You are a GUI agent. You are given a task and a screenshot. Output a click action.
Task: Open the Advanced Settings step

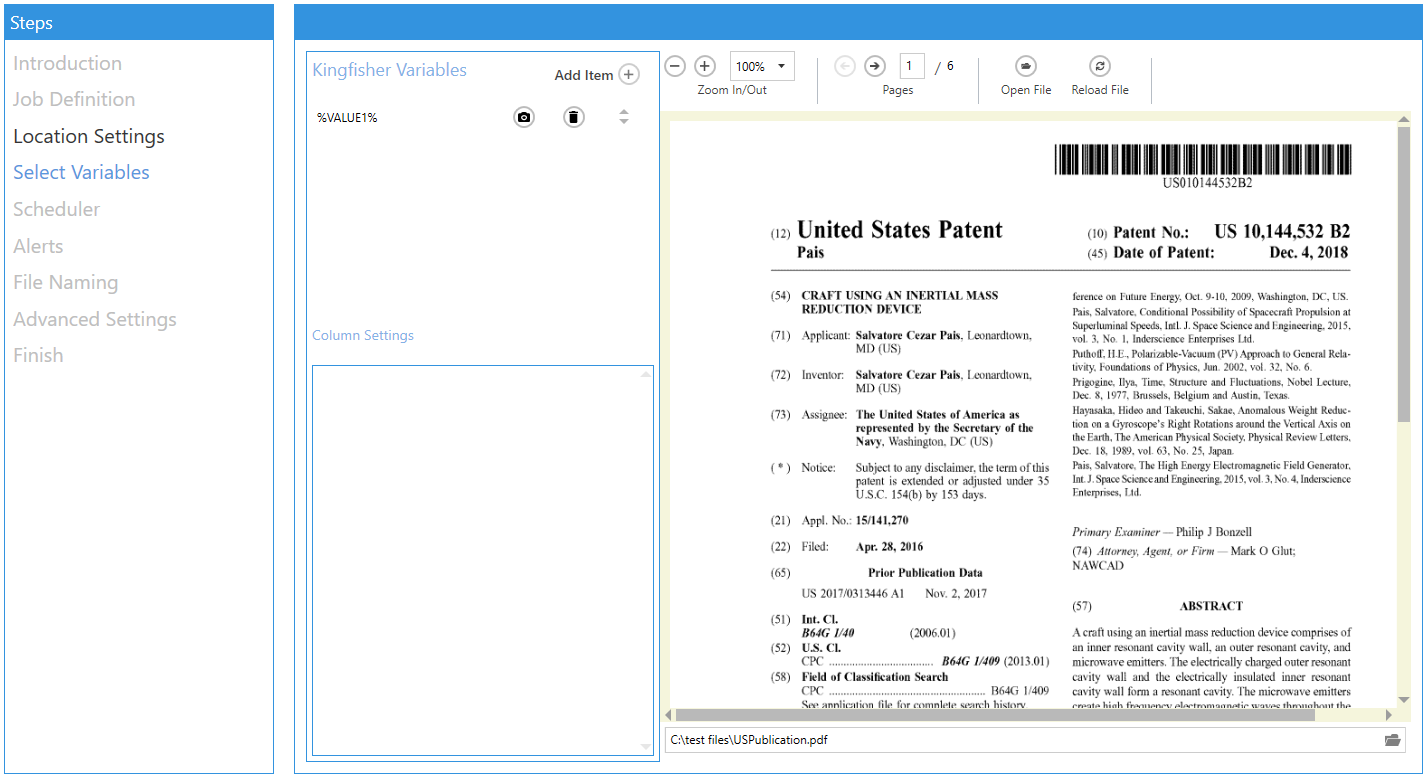94,318
